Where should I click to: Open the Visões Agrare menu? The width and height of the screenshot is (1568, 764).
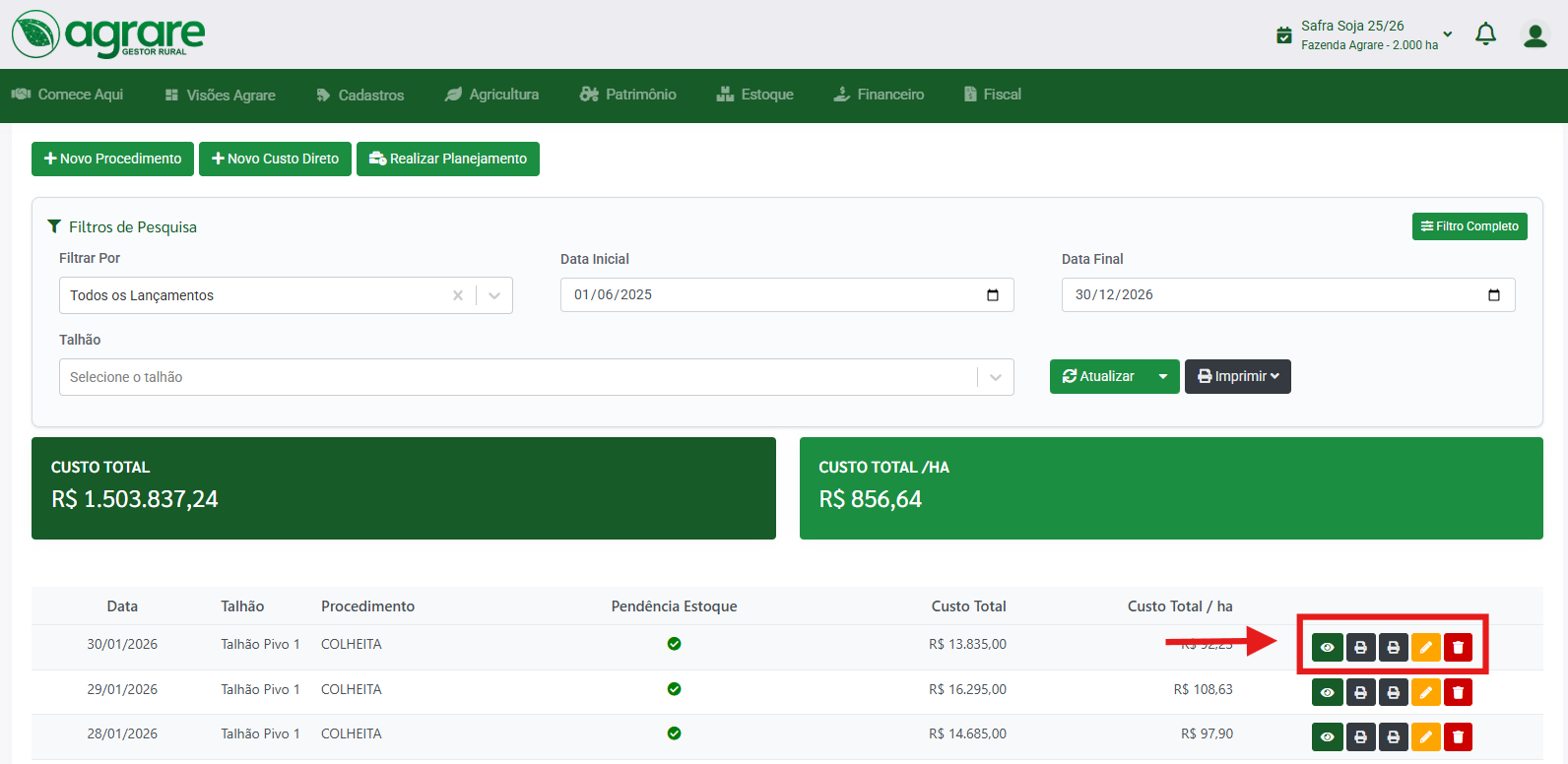[221, 95]
